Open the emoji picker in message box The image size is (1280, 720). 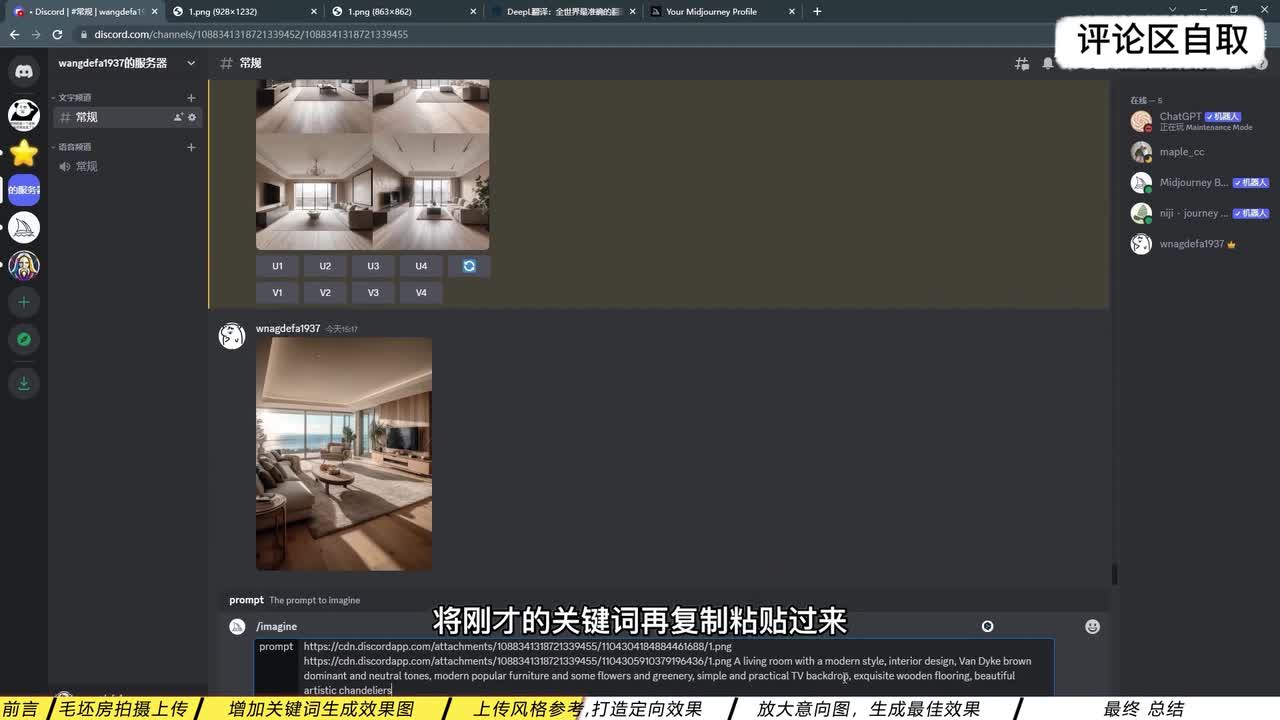[x=1092, y=626]
